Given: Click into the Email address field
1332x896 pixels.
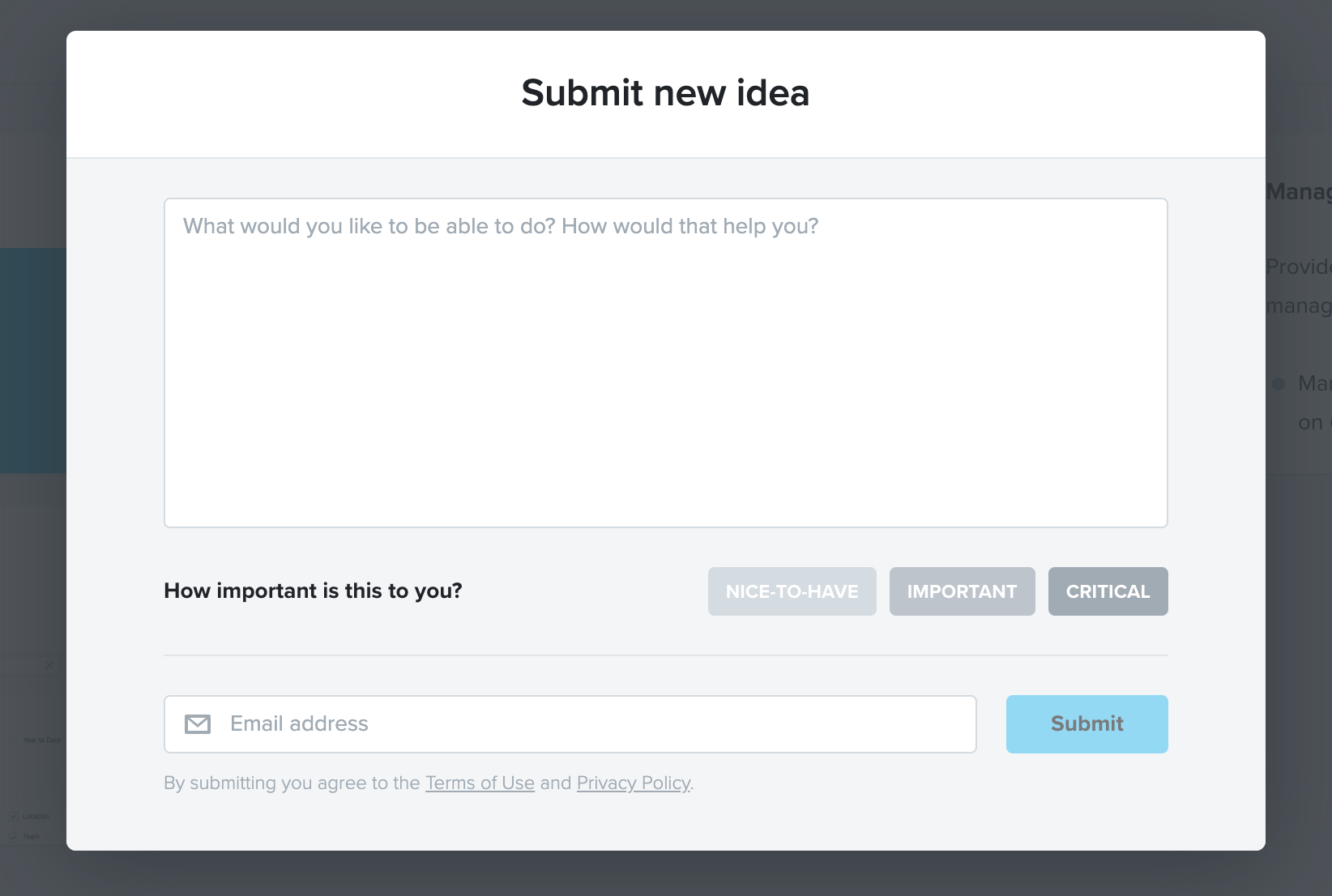Looking at the screenshot, I should (570, 724).
